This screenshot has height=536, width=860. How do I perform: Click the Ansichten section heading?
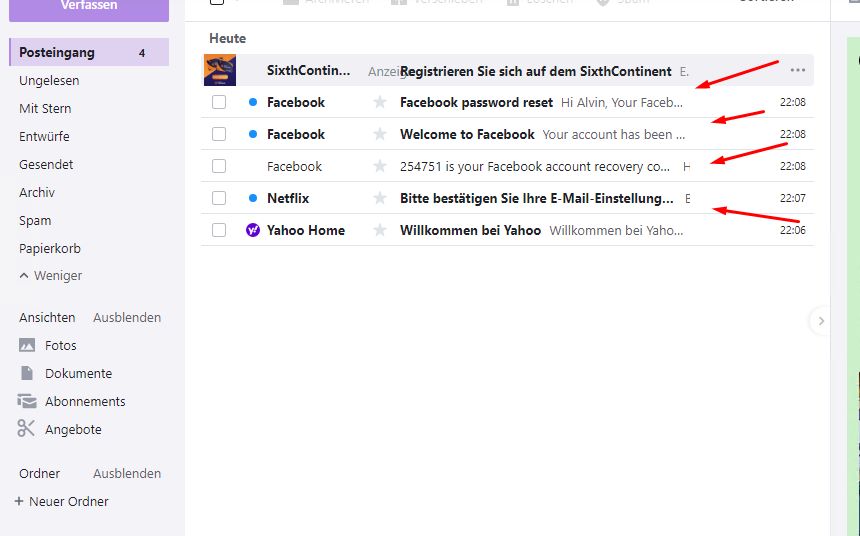coord(47,317)
